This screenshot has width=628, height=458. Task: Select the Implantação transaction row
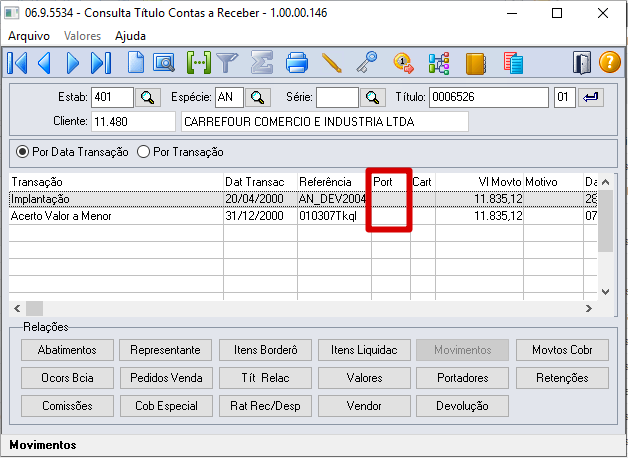tap(303, 199)
